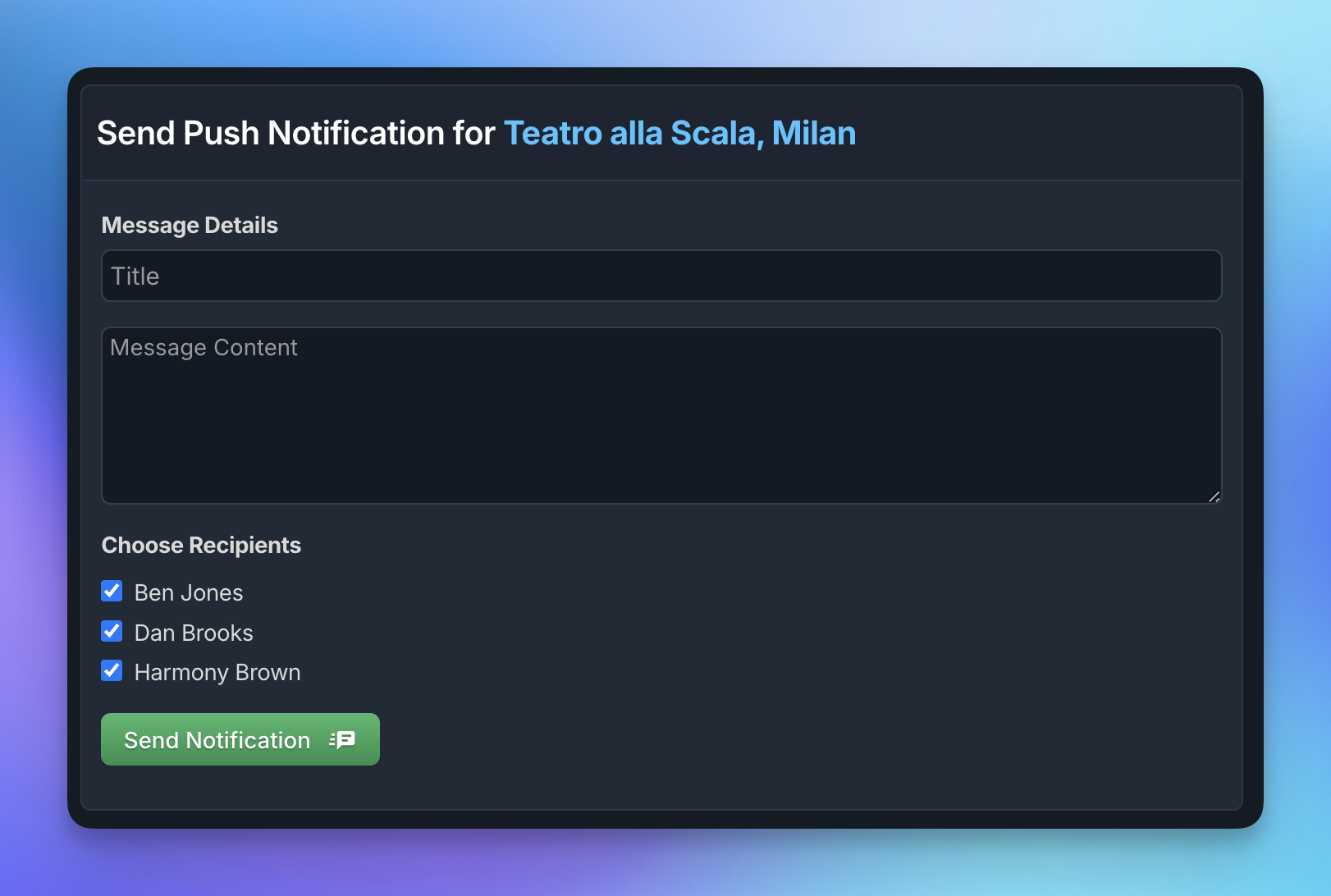The image size is (1331, 896).
Task: Click the Teatro alla Scala, Milan heading text
Action: click(679, 133)
